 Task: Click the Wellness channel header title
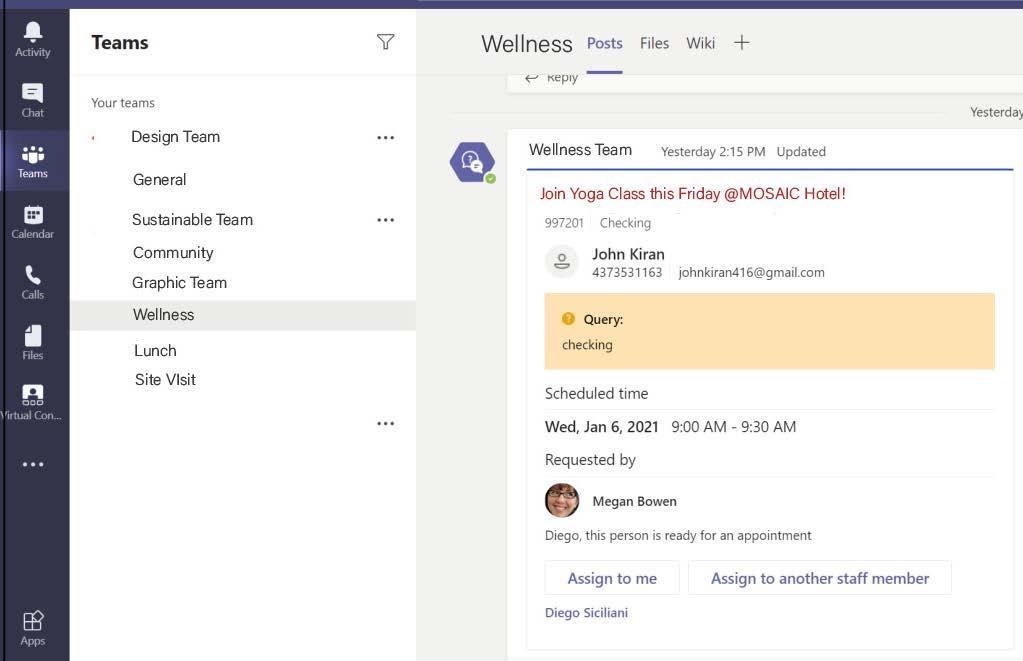pyautogui.click(x=527, y=44)
